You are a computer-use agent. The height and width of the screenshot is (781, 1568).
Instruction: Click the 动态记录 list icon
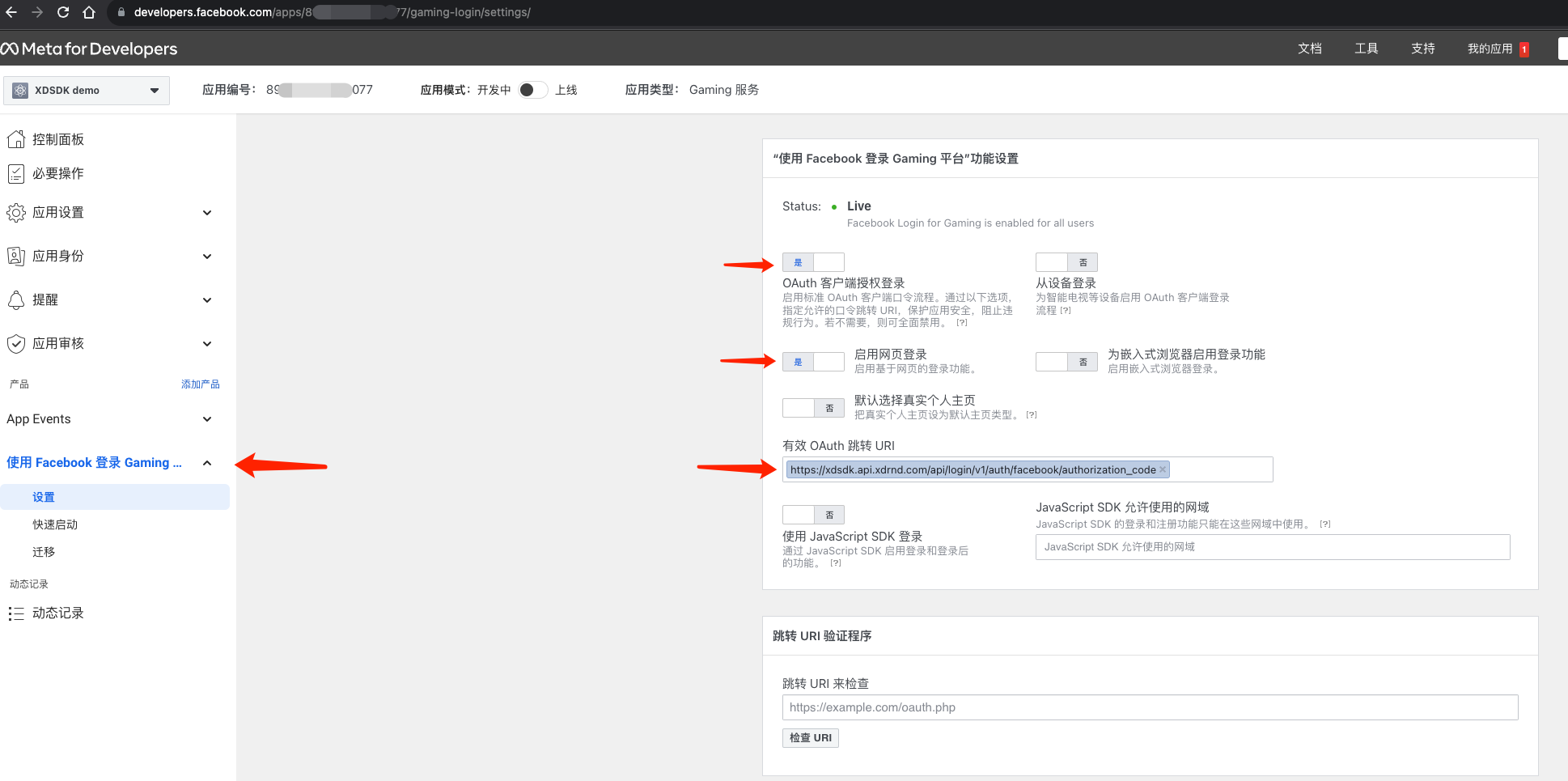16,613
